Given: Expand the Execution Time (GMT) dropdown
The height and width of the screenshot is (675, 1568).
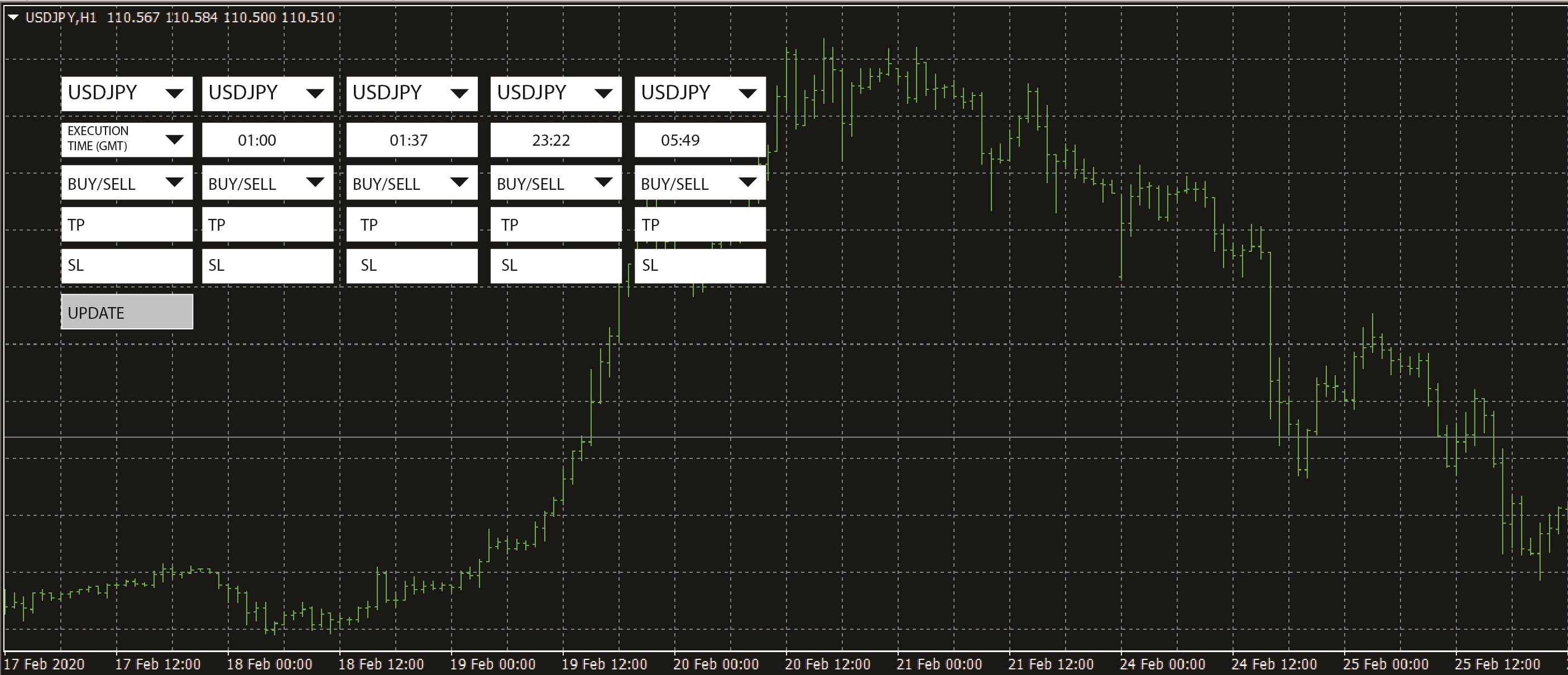Looking at the screenshot, I should [x=127, y=140].
